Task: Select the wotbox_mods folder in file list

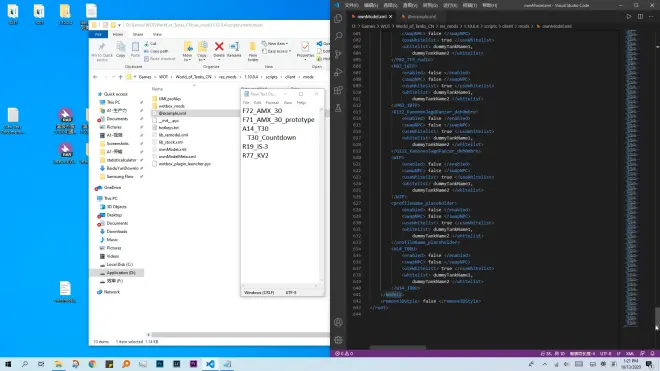Action: [x=172, y=106]
